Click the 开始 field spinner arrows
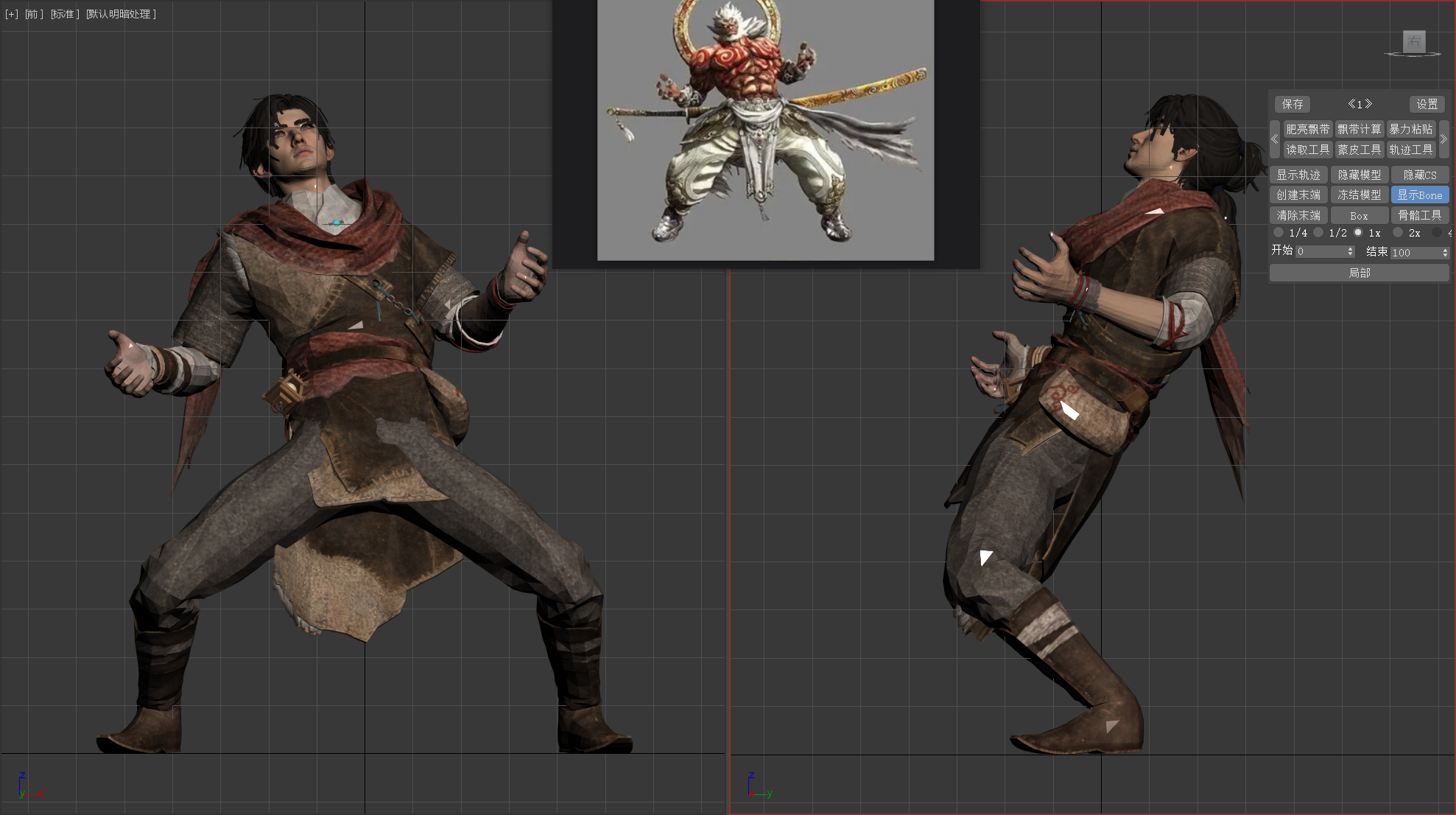This screenshot has height=815, width=1456. [x=1351, y=252]
